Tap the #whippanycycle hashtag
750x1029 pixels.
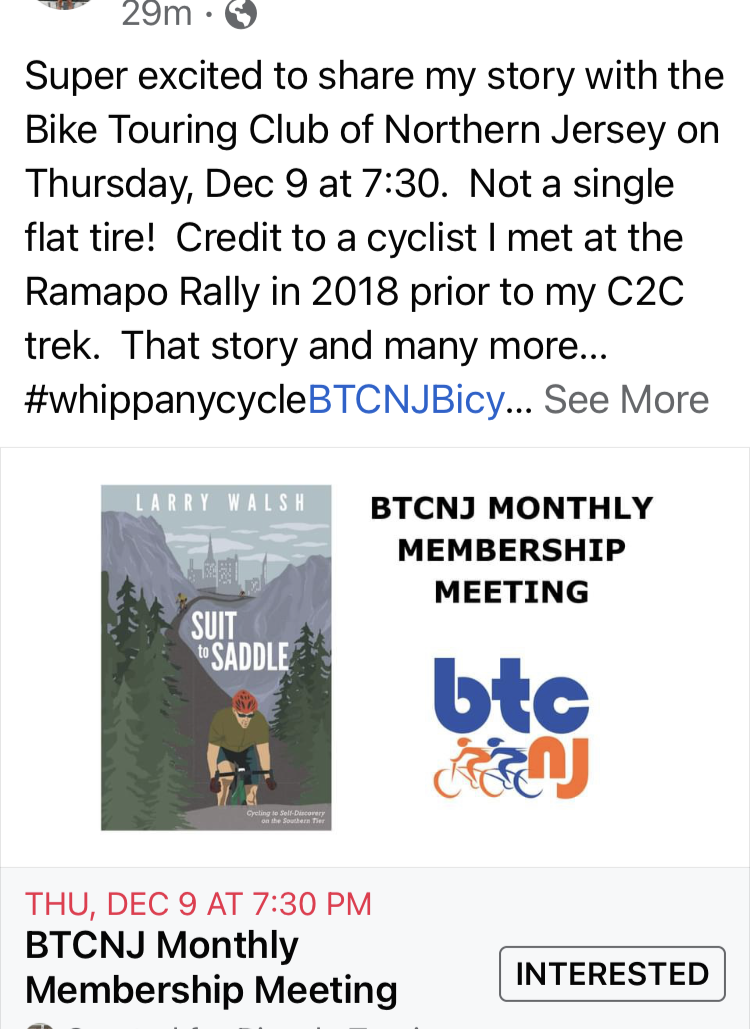click(x=165, y=400)
